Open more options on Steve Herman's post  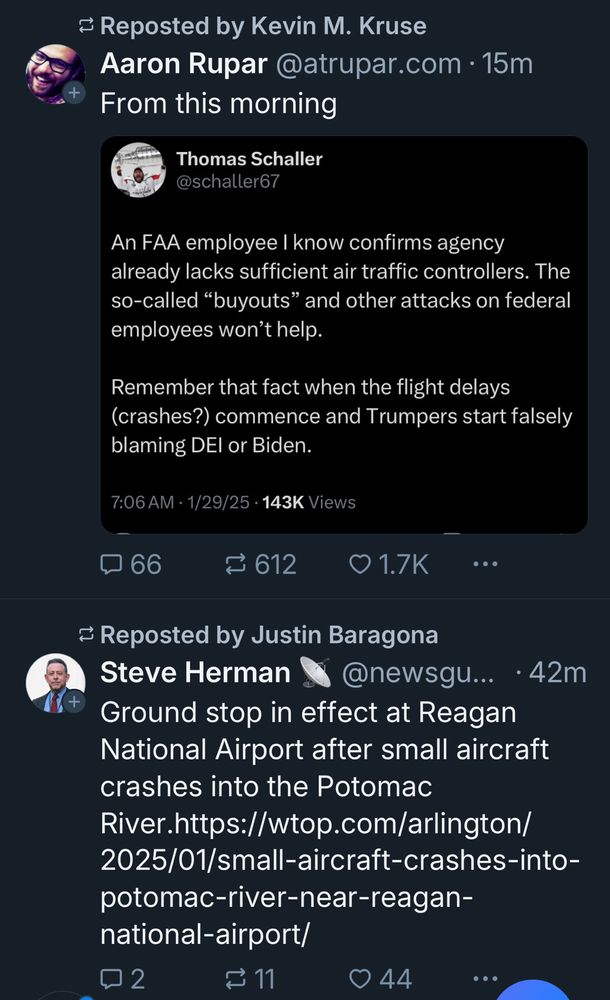(485, 978)
